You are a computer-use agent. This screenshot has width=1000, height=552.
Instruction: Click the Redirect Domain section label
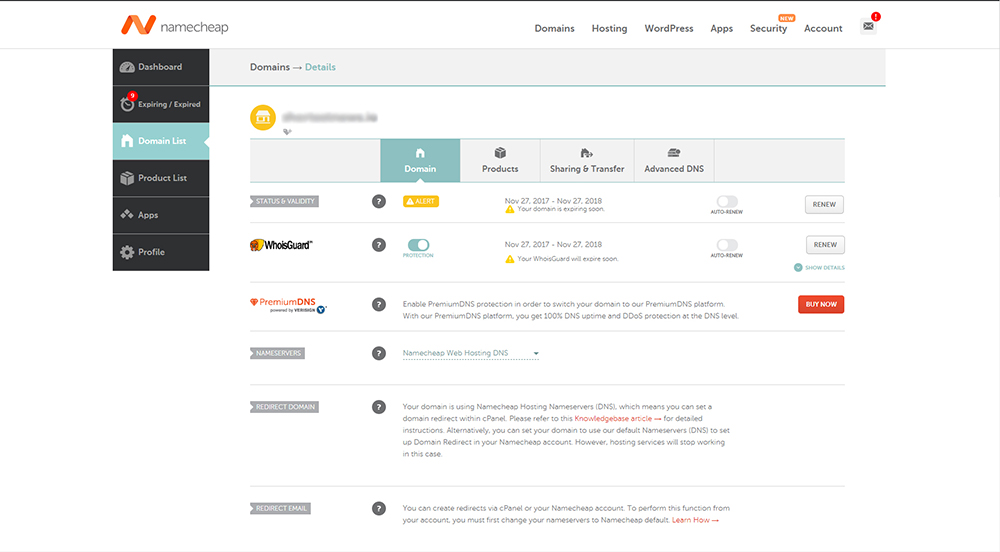(x=284, y=407)
